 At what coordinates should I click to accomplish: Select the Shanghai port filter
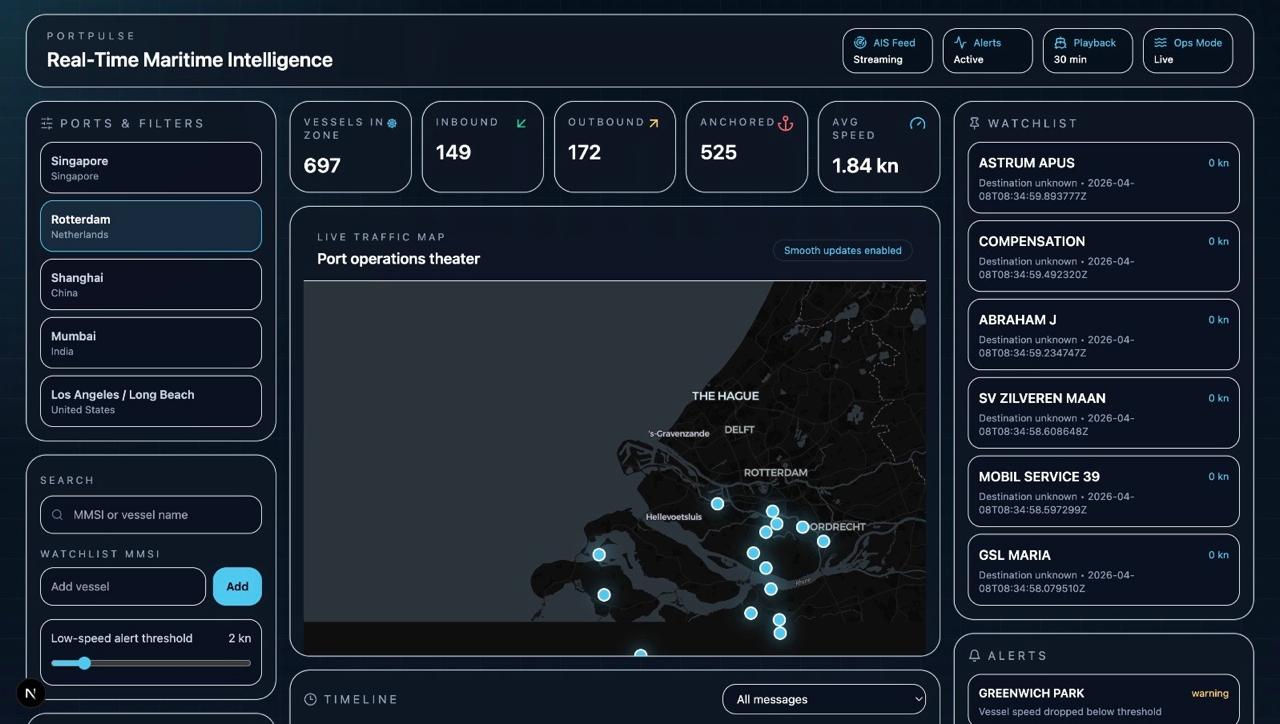[151, 285]
